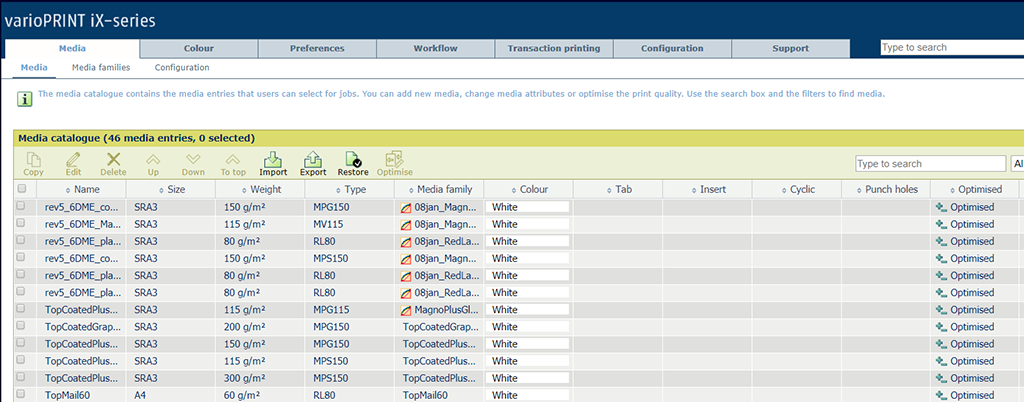Tick checkbox for the MV115 row
1024x402 pixels.
(21, 223)
